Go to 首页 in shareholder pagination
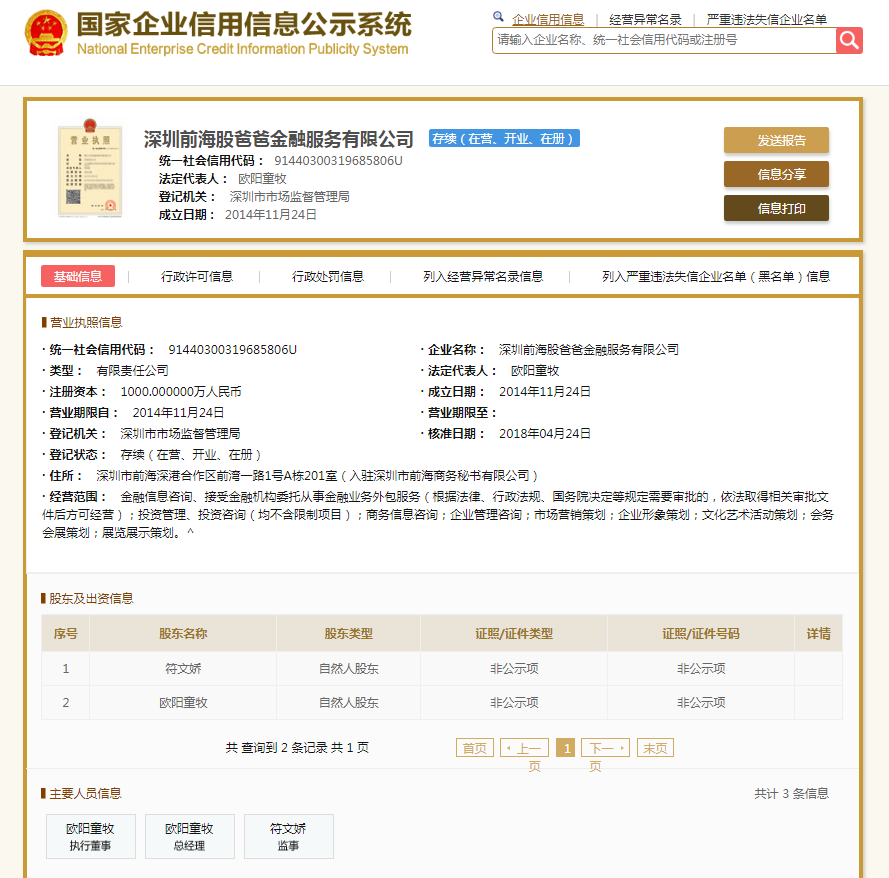This screenshot has height=878, width=889. [475, 748]
